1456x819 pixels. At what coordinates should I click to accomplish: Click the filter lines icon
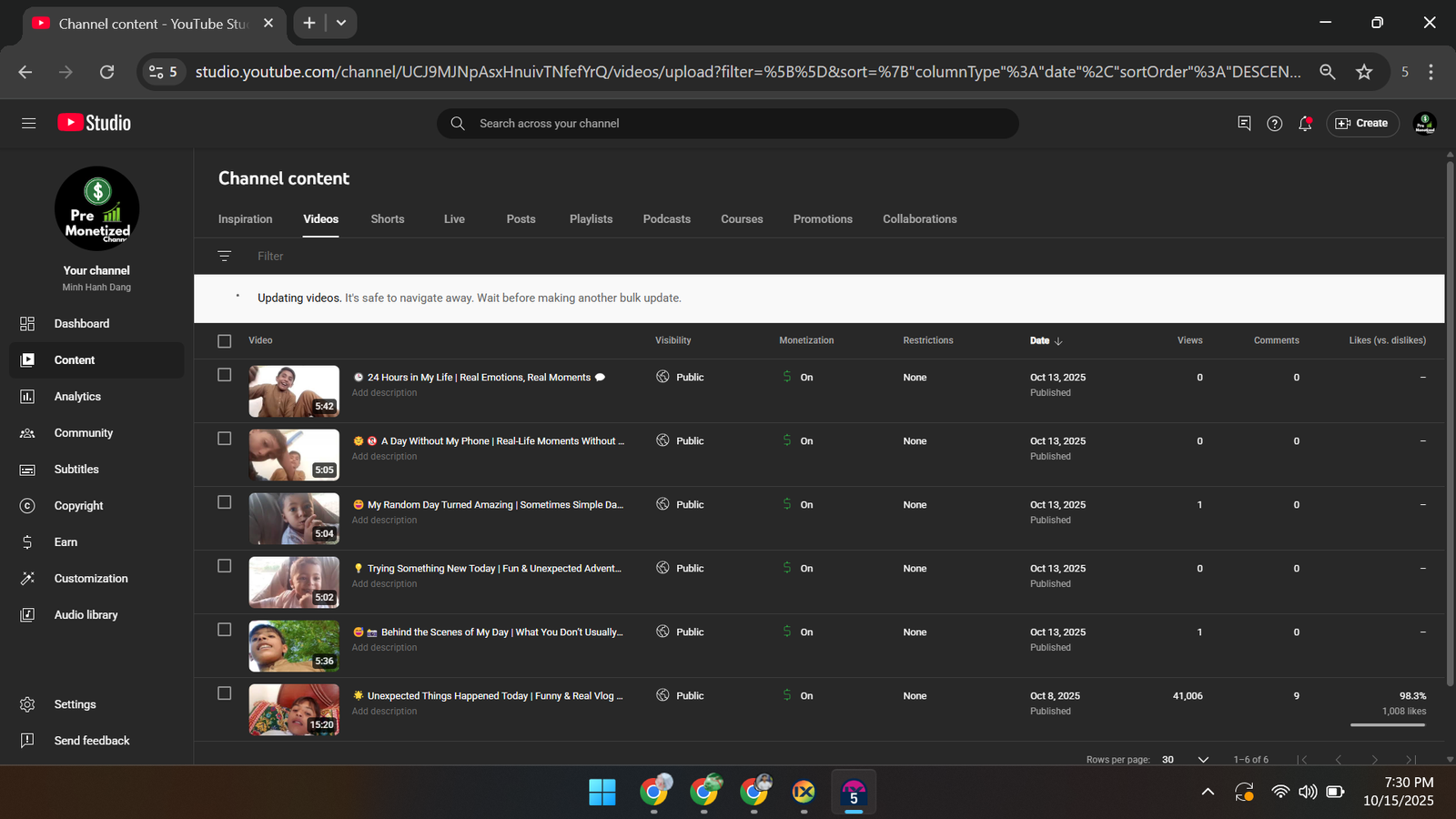point(225,257)
